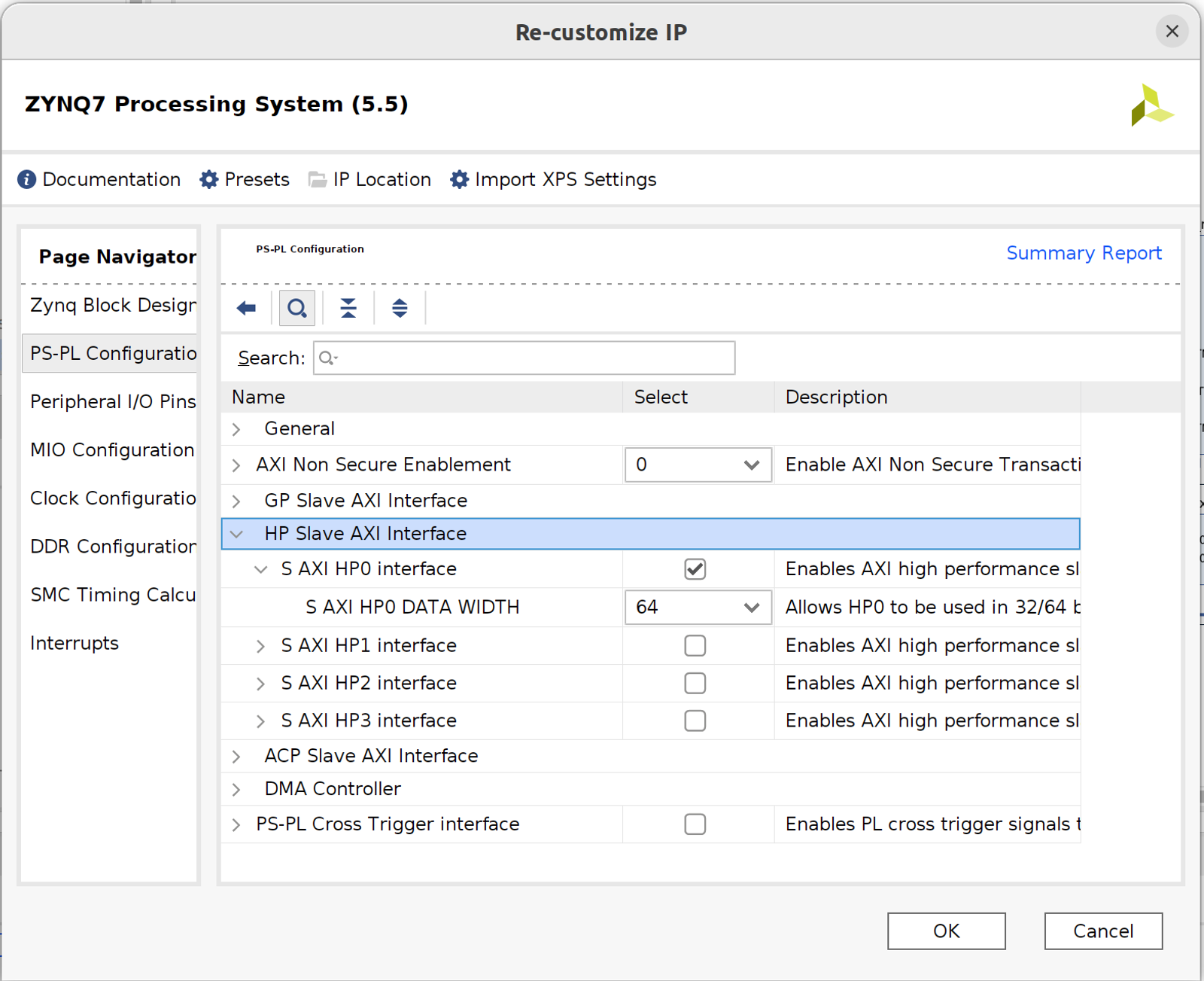
Task: Enable PS-PL Cross Trigger interface checkbox
Action: tap(695, 824)
